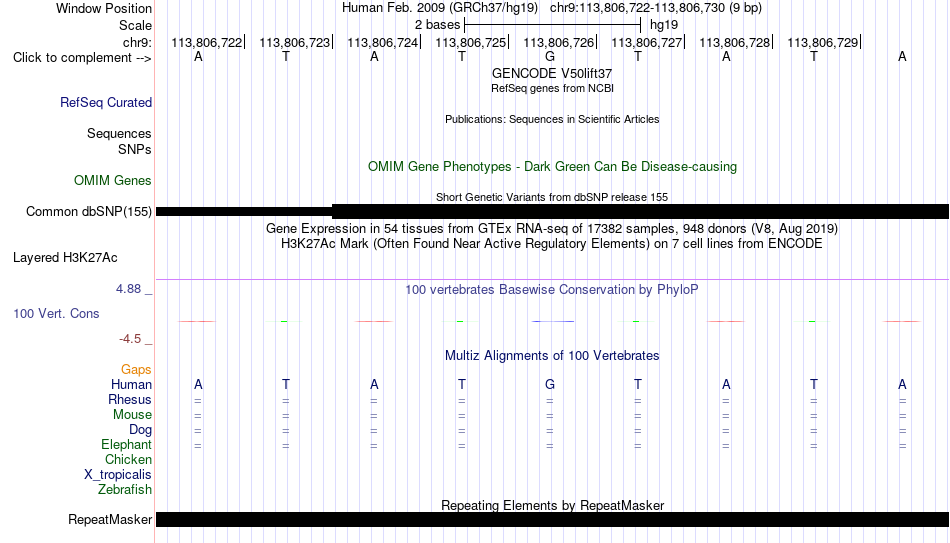Click the 'Elephant' alignment row label
This screenshot has height=543, width=950.
tap(127, 445)
